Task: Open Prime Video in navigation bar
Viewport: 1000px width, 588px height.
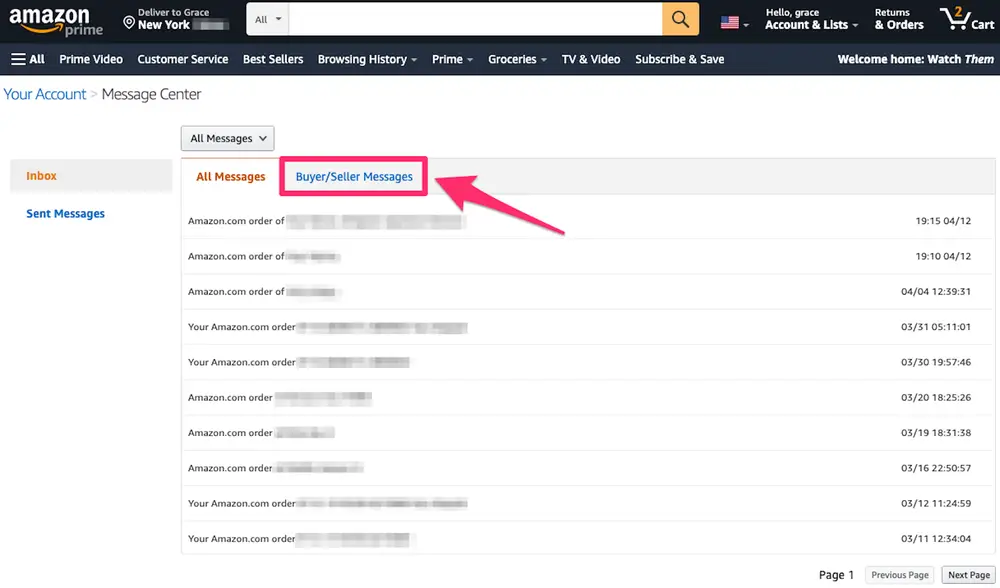Action: tap(91, 59)
